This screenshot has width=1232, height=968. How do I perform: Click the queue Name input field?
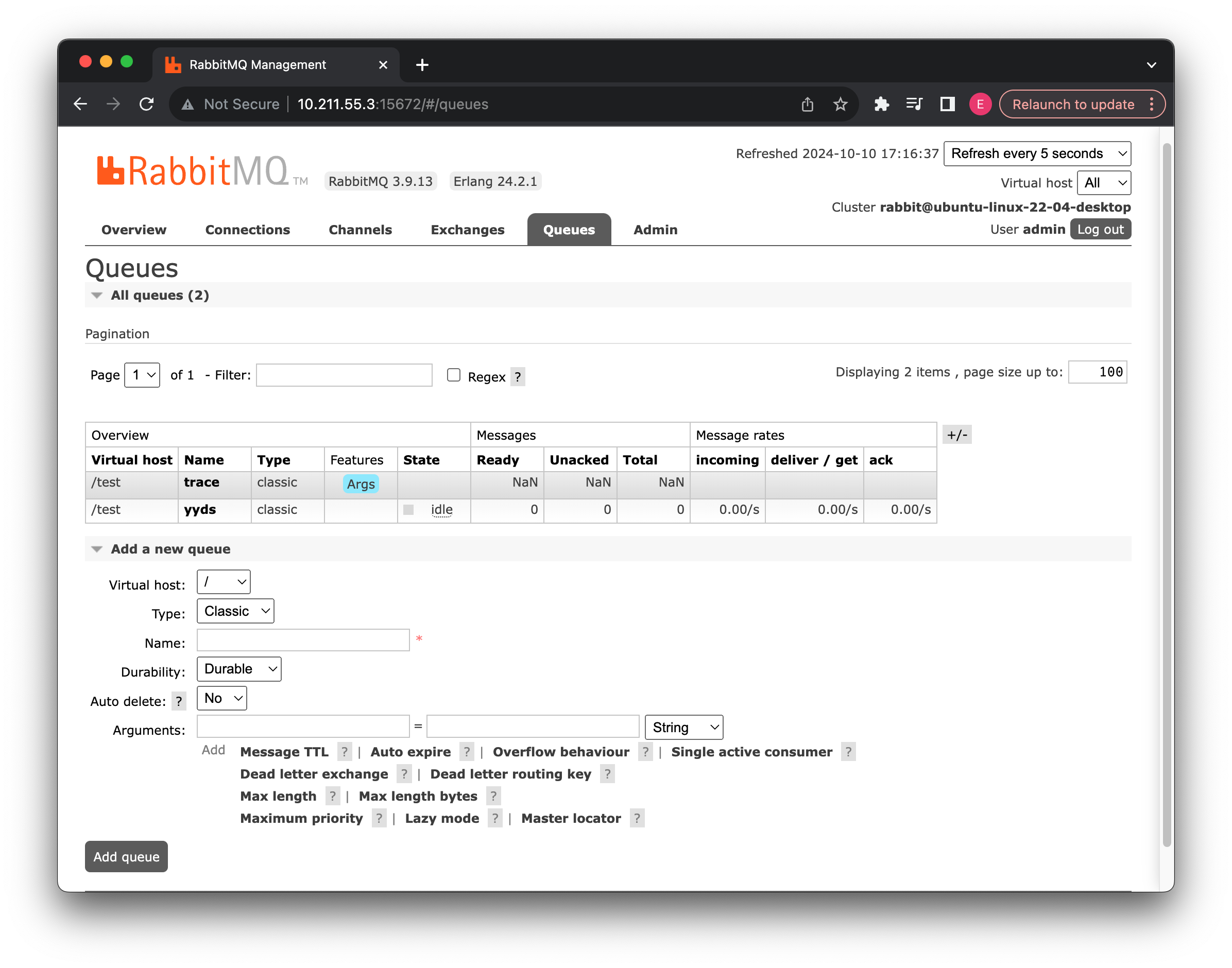pyautogui.click(x=303, y=640)
